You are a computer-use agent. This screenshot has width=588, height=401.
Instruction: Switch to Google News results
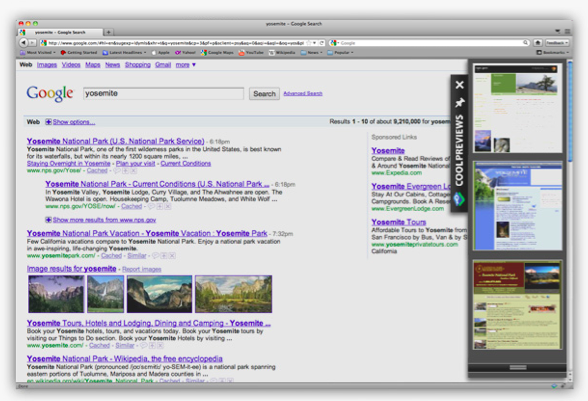(x=112, y=65)
